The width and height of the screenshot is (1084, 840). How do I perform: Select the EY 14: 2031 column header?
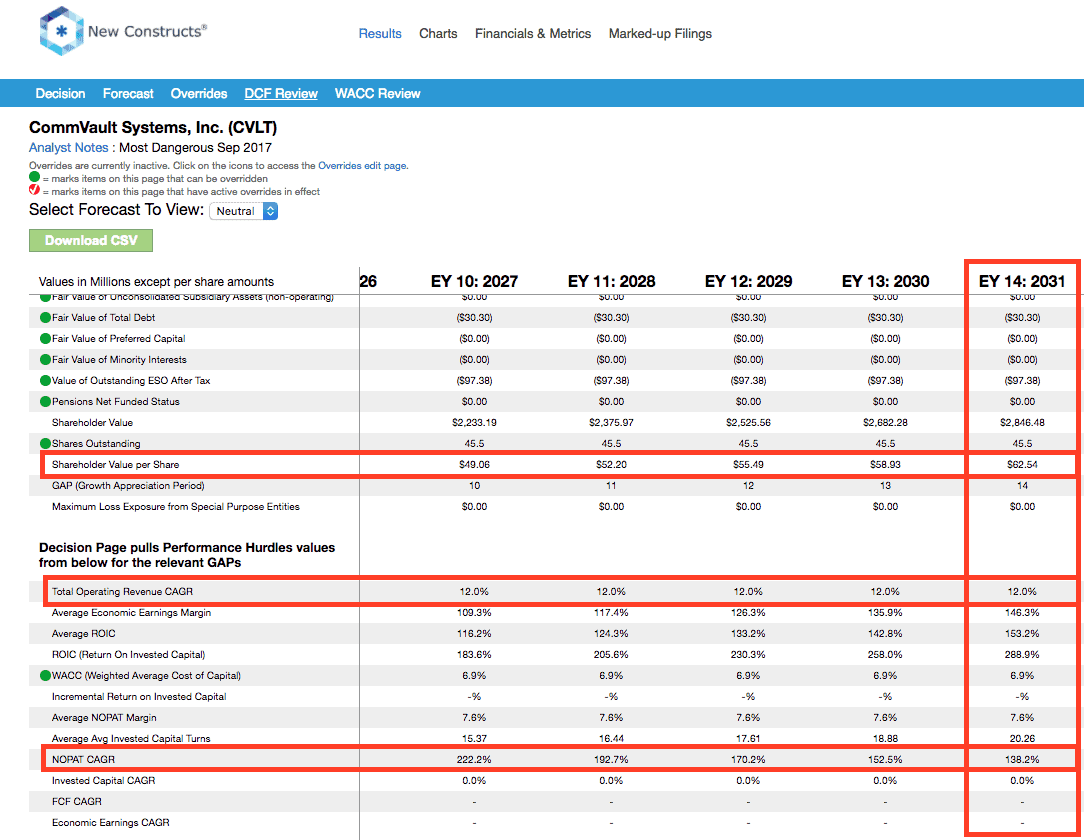pos(1022,281)
